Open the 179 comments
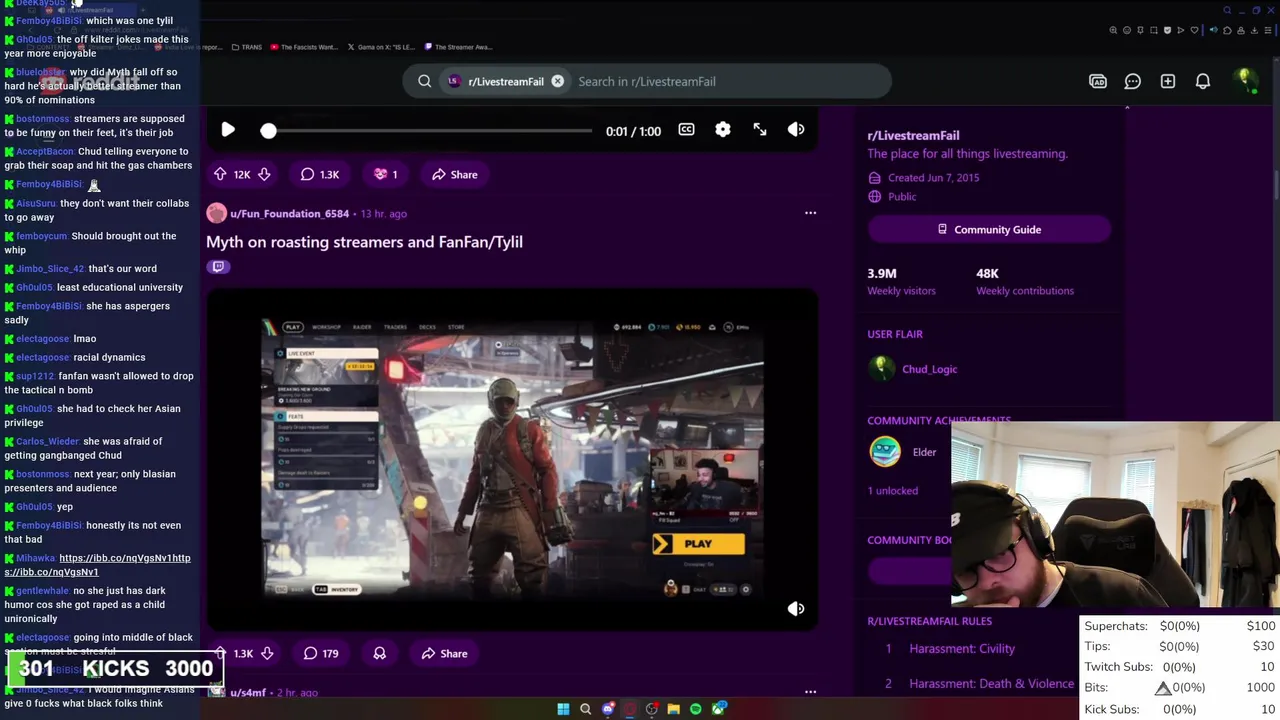The height and width of the screenshot is (720, 1280). click(x=320, y=653)
